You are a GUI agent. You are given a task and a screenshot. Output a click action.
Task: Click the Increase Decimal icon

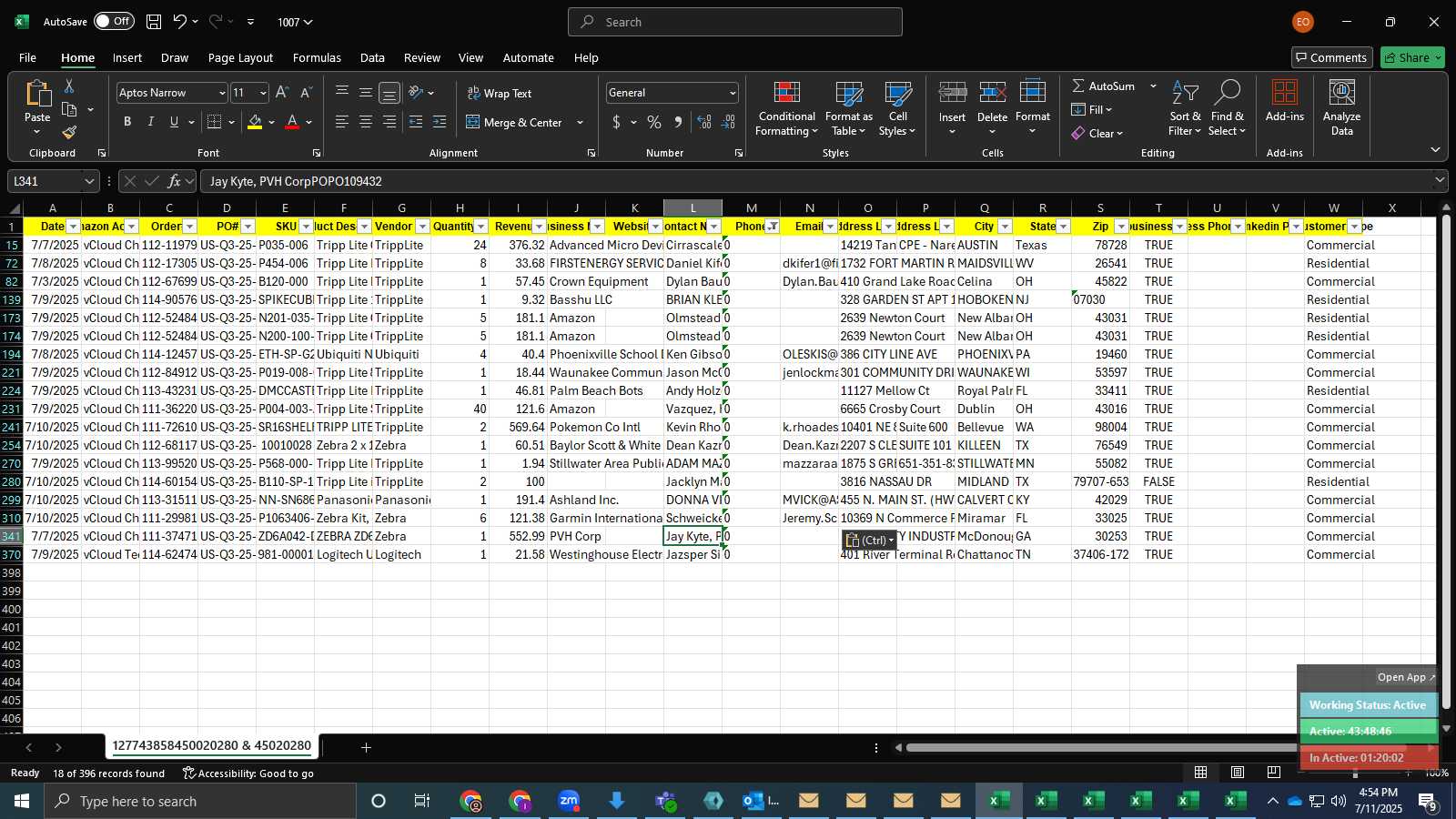point(704,122)
